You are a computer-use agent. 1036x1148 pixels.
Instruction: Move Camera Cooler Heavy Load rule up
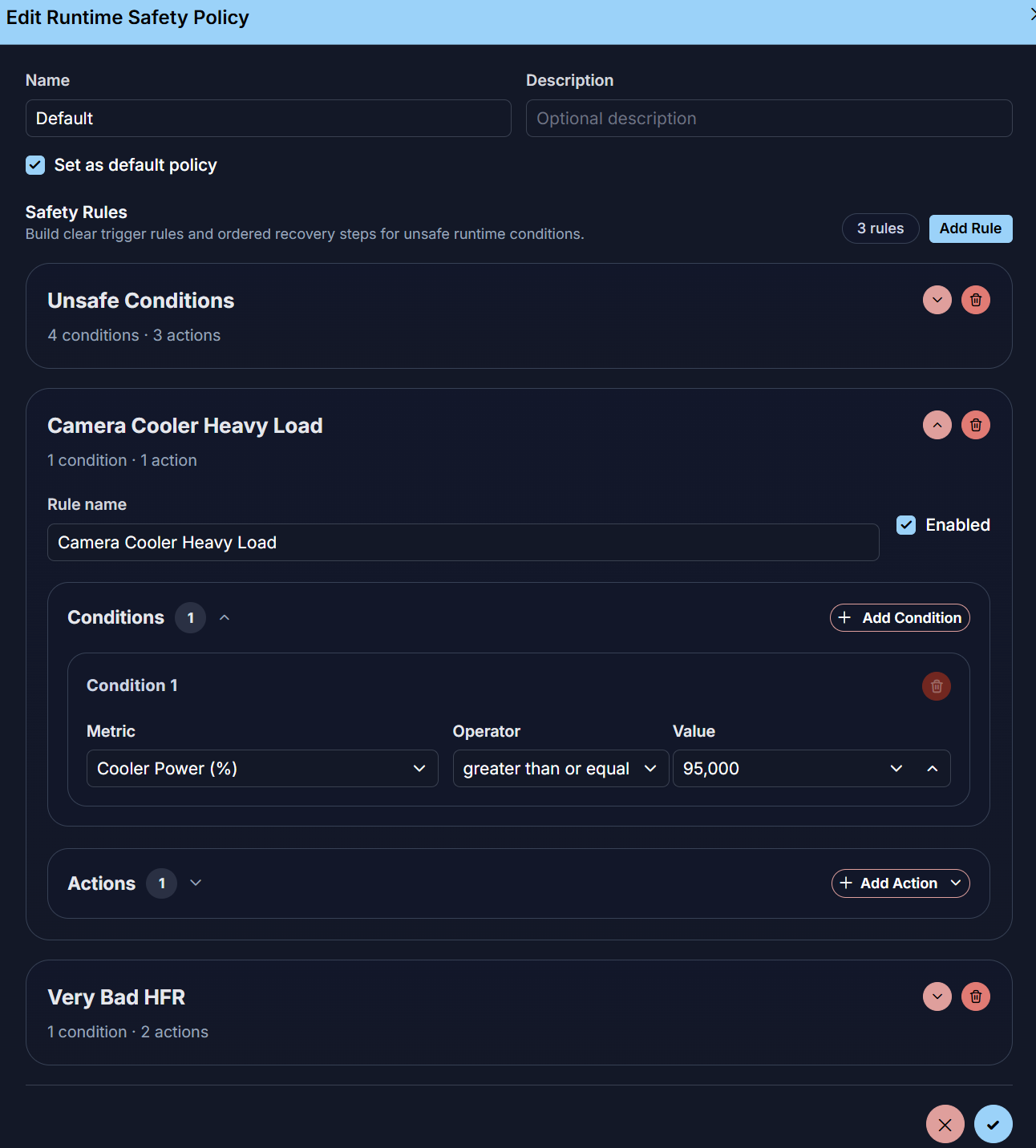(x=937, y=425)
